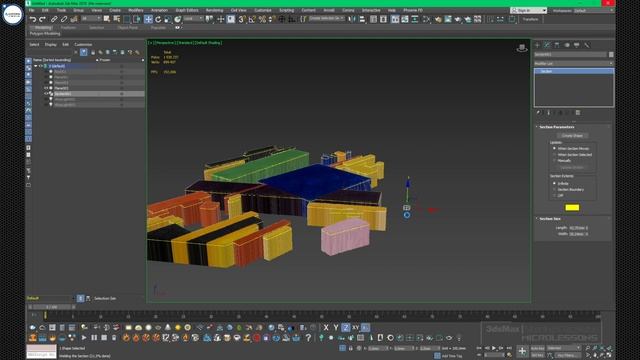This screenshot has width=640, height=360.
Task: Select the Infinite section extents radio
Action: [x=555, y=184]
